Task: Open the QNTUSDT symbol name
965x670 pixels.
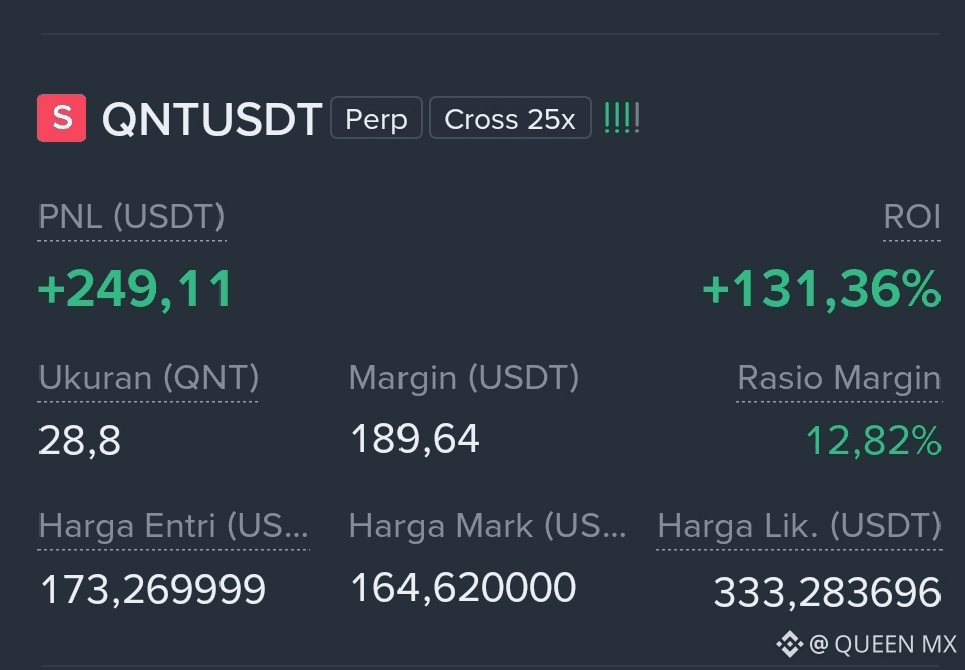Action: tap(212, 119)
